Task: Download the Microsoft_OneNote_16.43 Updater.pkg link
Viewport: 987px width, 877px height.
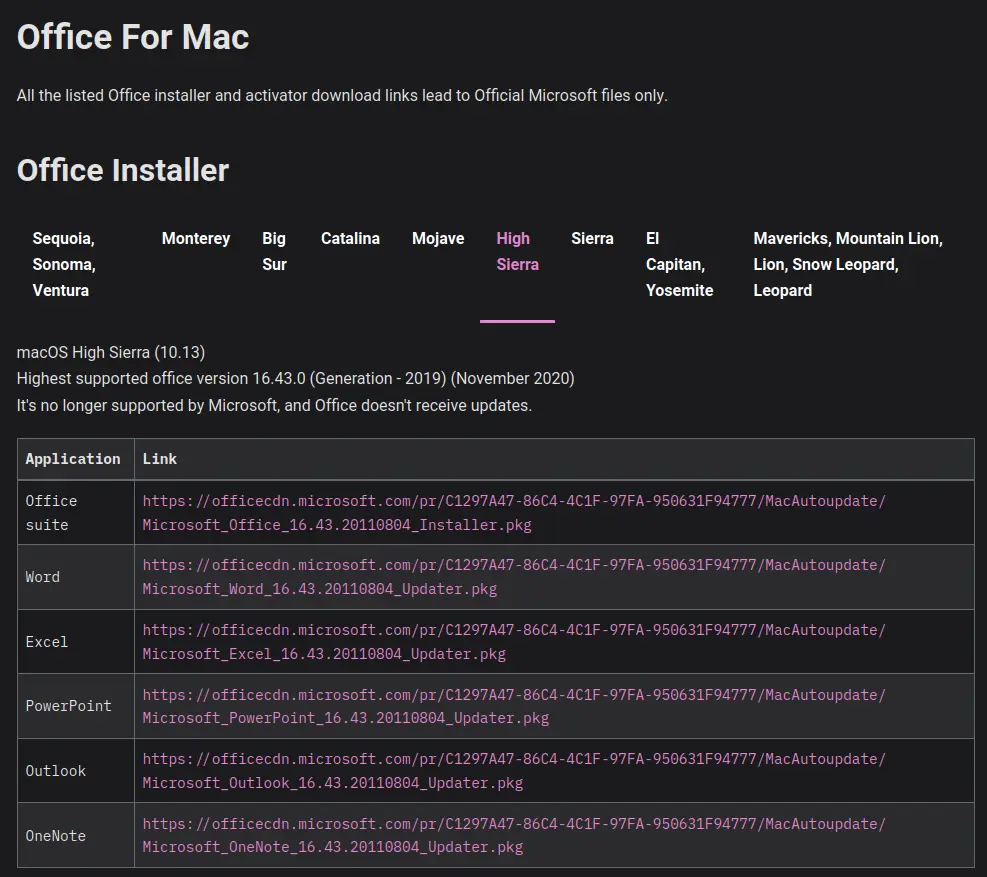Action: [x=514, y=835]
